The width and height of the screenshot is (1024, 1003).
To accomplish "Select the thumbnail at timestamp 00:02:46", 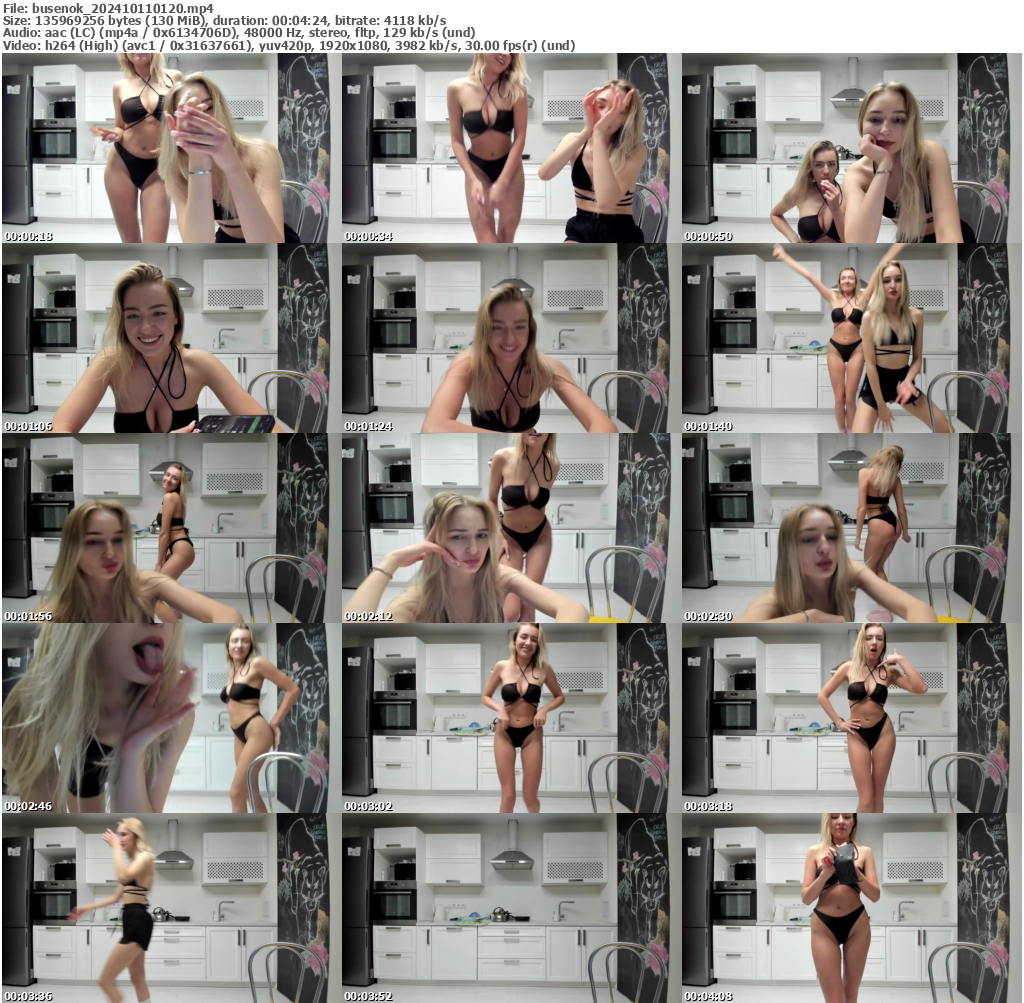I will (170, 718).
